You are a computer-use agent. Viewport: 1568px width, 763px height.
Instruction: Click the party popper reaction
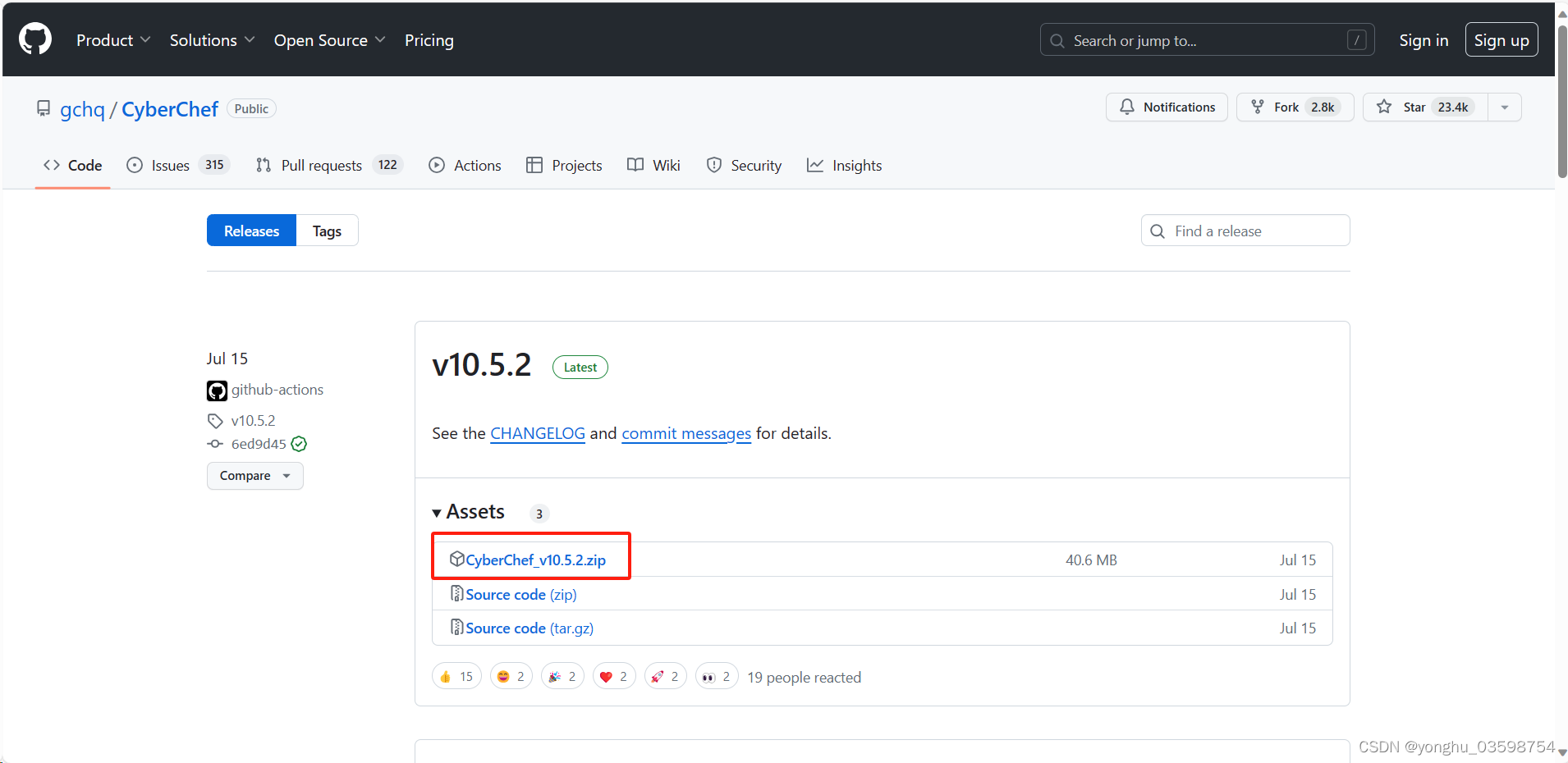pos(562,677)
